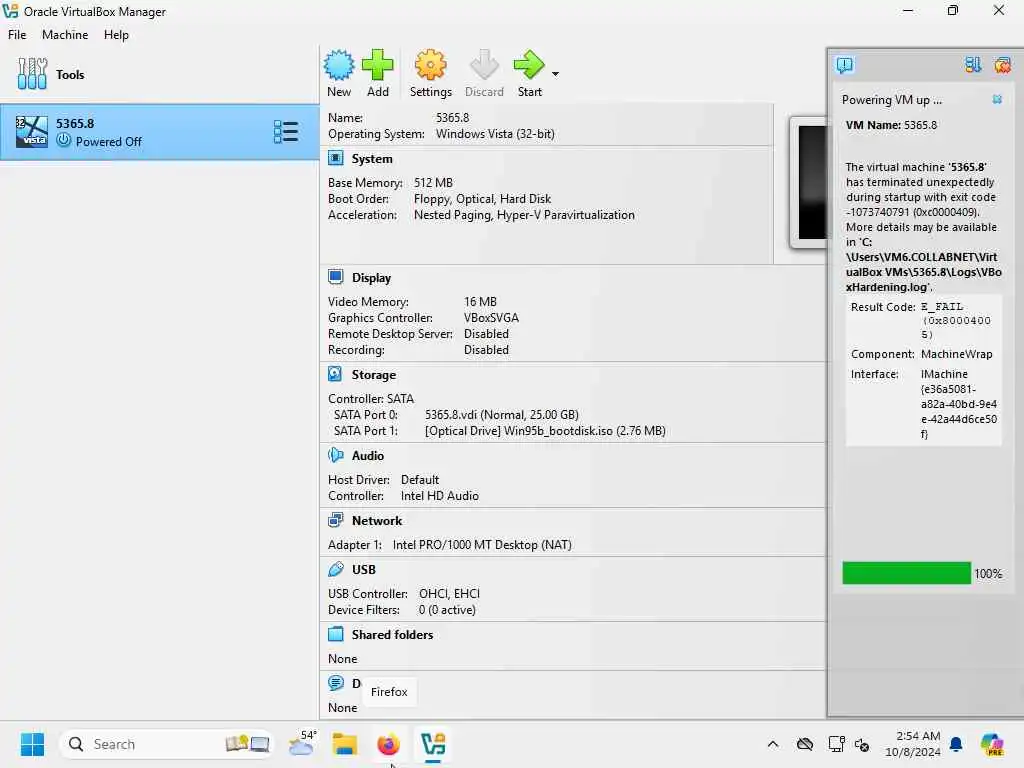The width and height of the screenshot is (1024, 768).
Task: Open the File menu
Action: (x=17, y=35)
